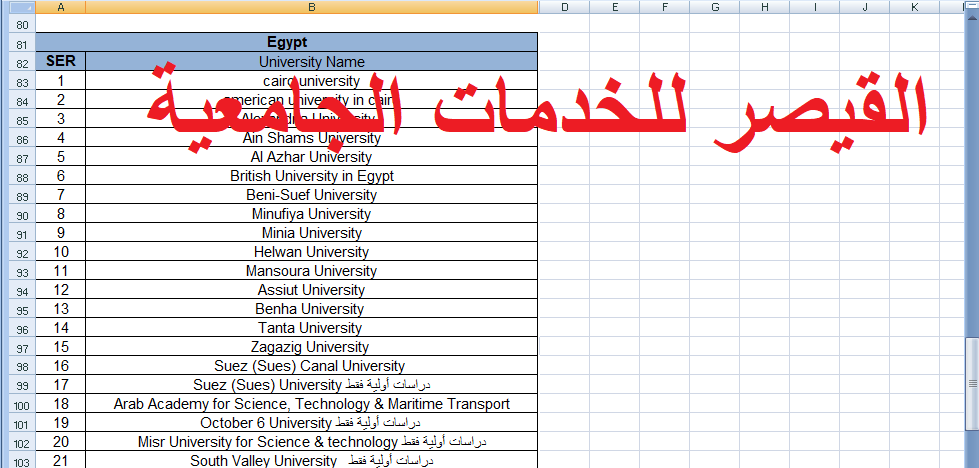Click serial number 4 cell
979x468 pixels.
coord(61,138)
